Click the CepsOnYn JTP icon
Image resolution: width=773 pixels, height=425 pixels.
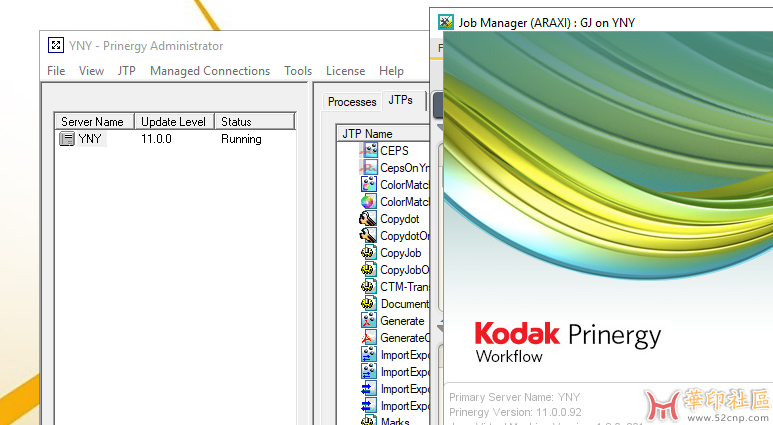click(x=368, y=168)
